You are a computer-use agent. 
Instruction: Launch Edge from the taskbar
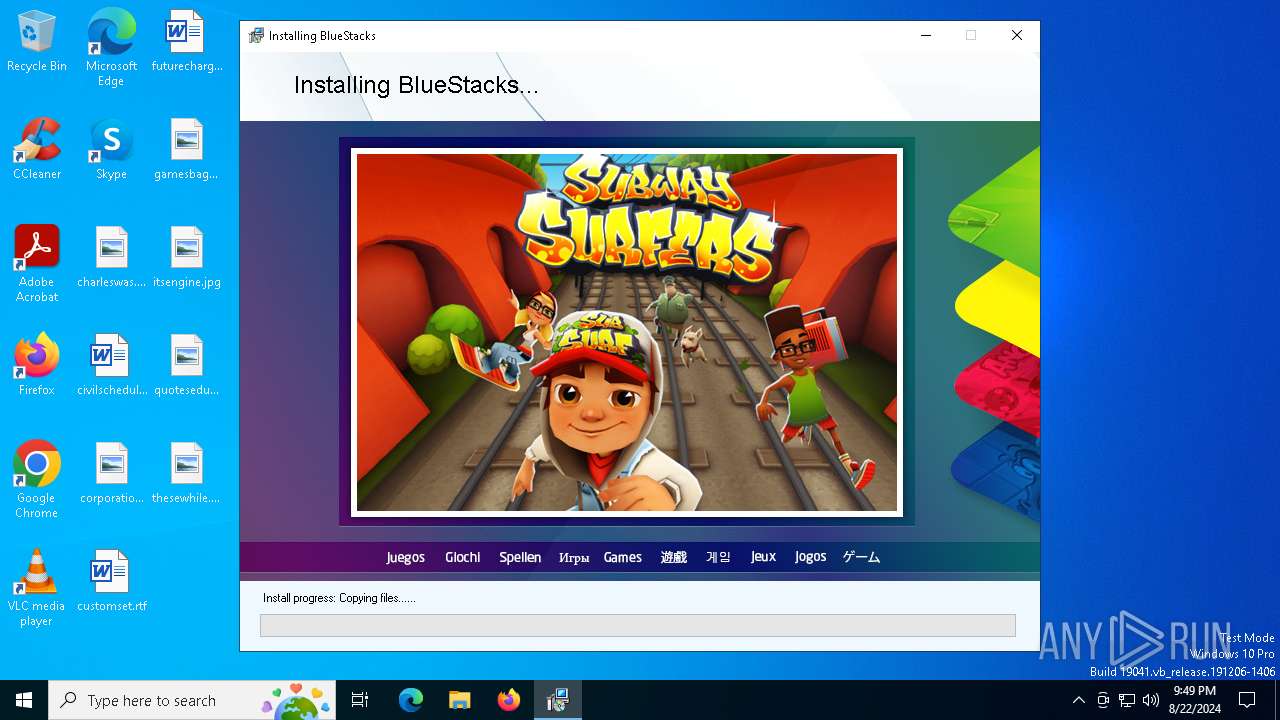(x=411, y=700)
